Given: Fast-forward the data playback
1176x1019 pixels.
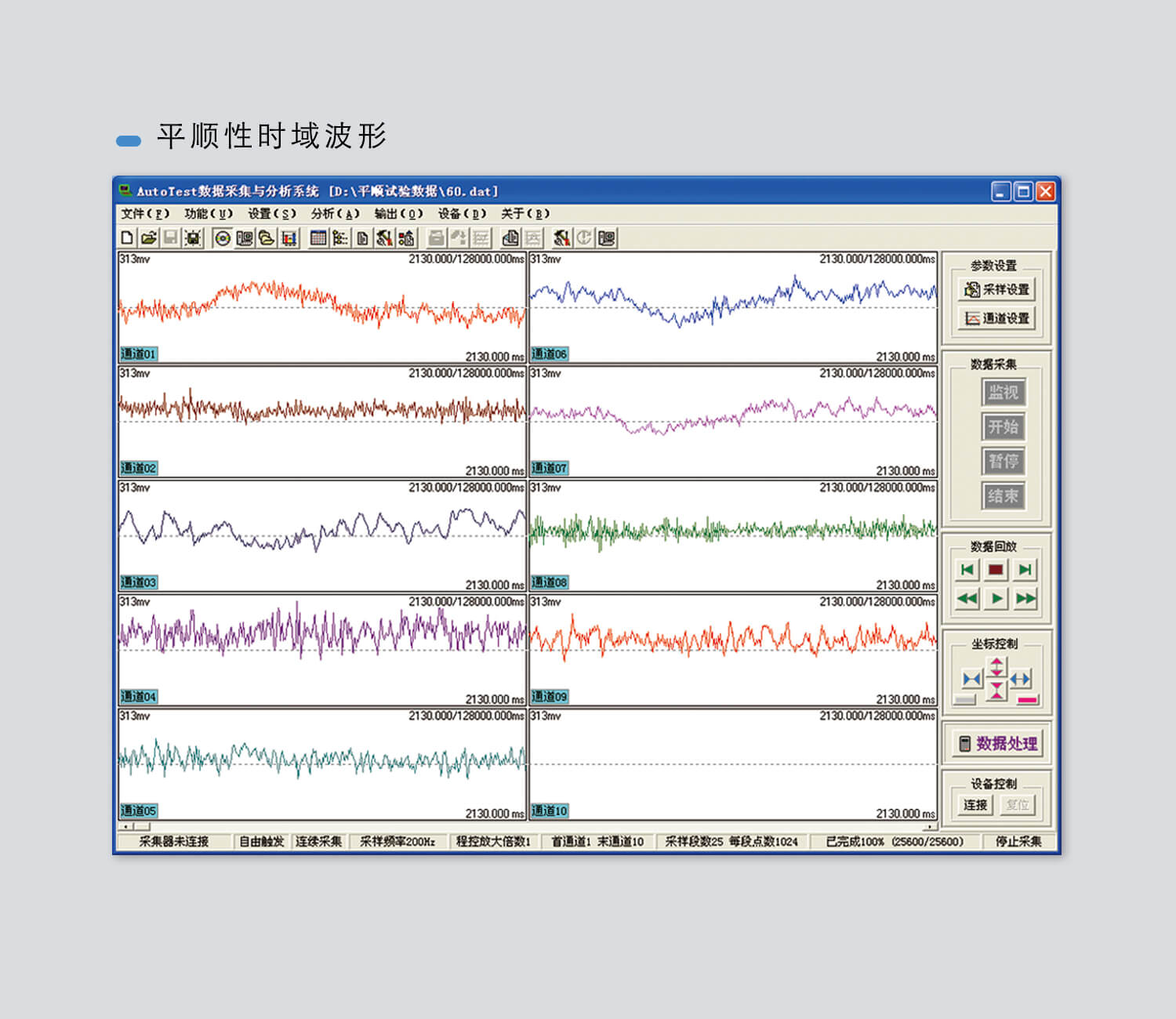Looking at the screenshot, I should [x=1025, y=599].
